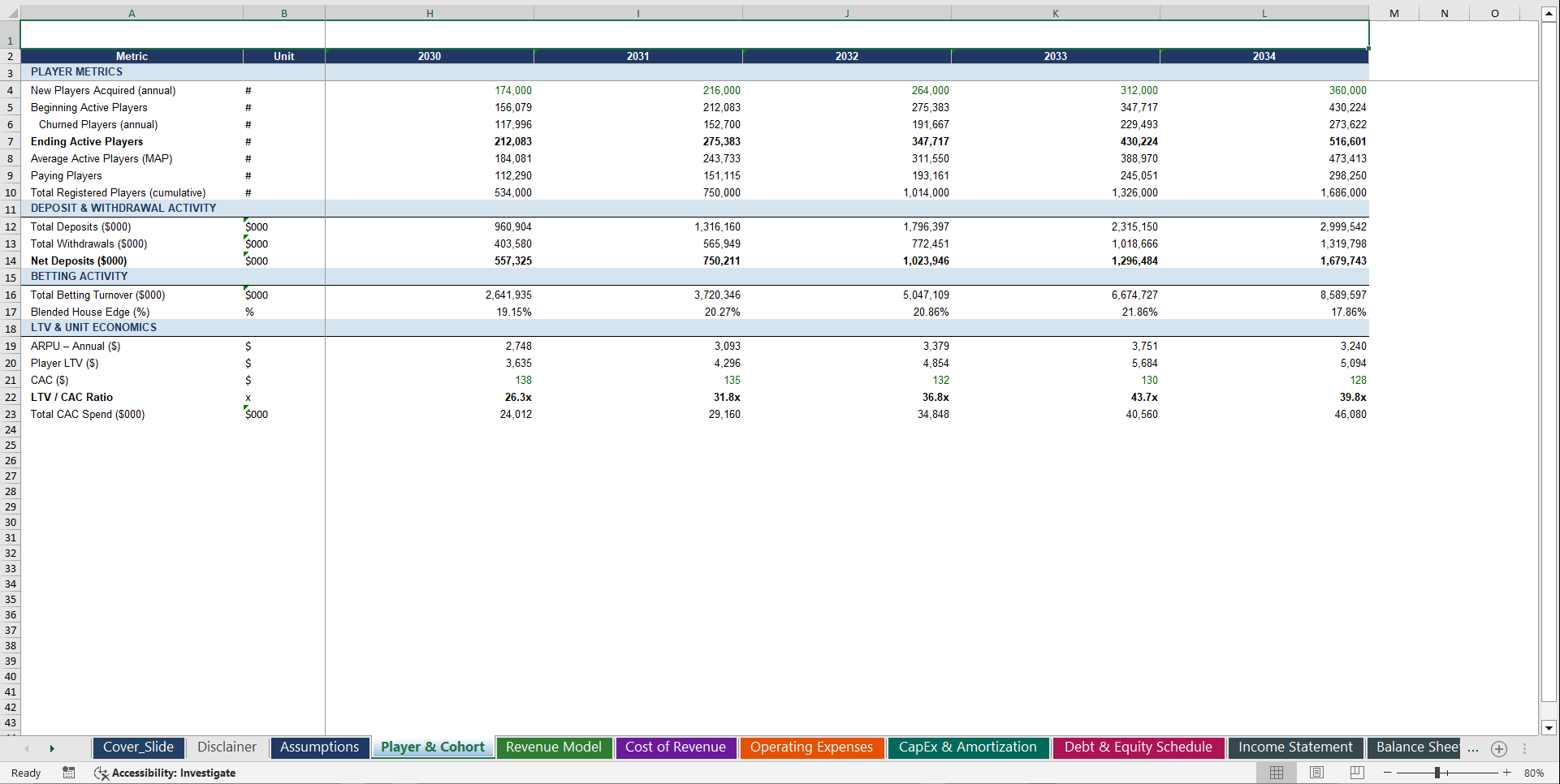This screenshot has height=784, width=1560.
Task: Click the left sheet navigation arrow
Action: (x=27, y=747)
